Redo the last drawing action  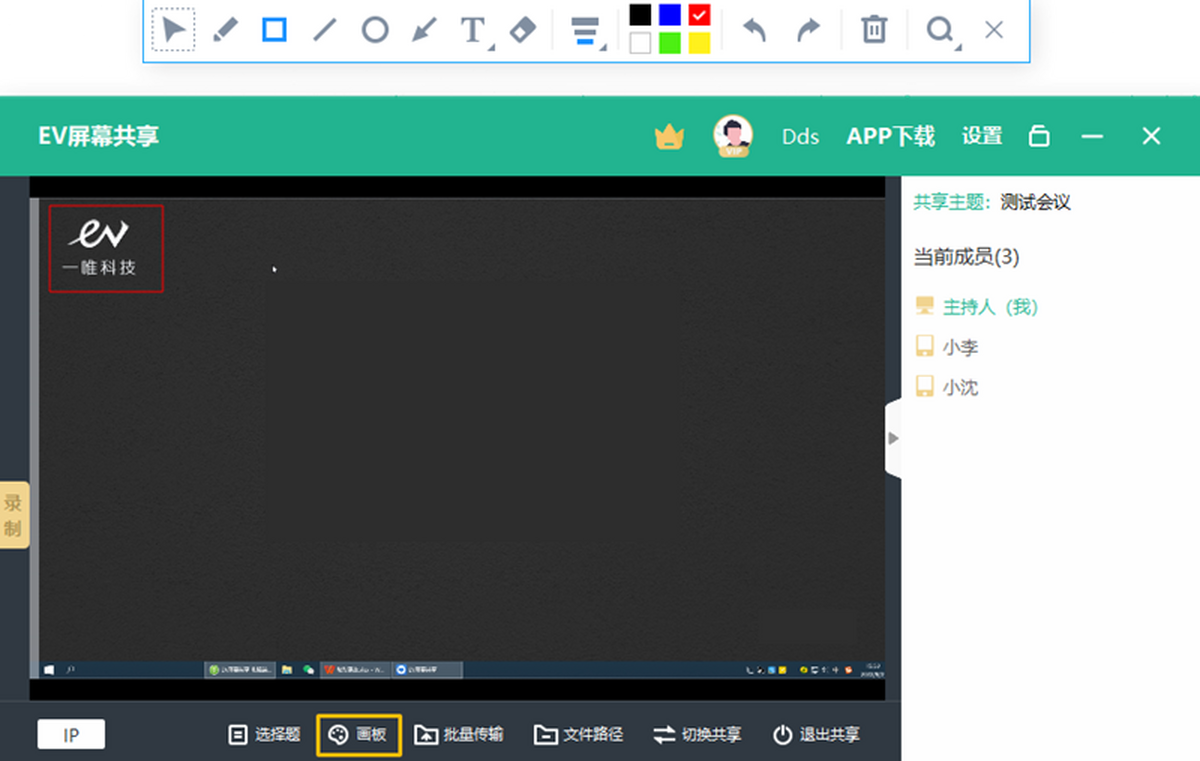pyautogui.click(x=807, y=30)
